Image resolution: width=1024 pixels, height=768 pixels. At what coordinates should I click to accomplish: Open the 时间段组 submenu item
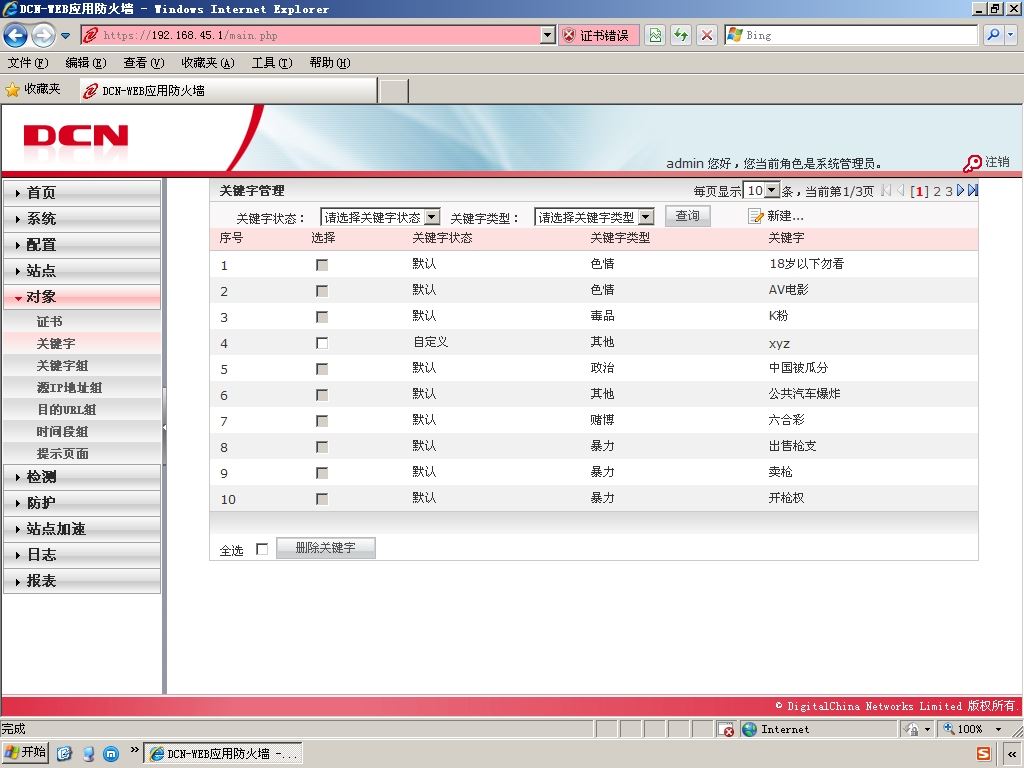point(82,432)
